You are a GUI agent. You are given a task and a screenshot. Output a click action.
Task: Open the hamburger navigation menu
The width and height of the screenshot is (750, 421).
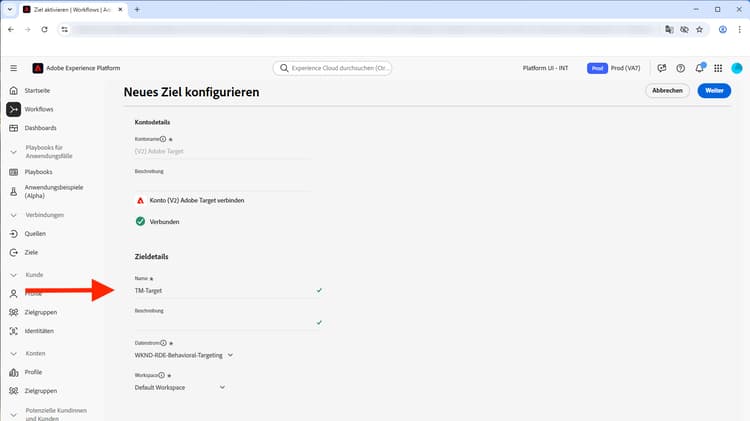pyautogui.click(x=13, y=68)
